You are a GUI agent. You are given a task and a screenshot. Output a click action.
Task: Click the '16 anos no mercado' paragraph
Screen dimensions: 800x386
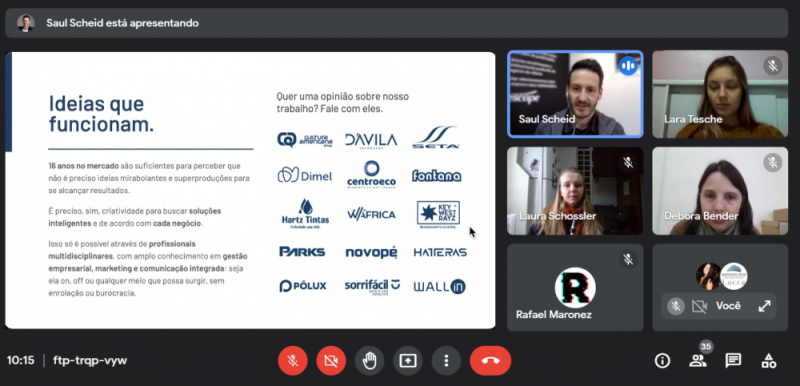[149, 178]
